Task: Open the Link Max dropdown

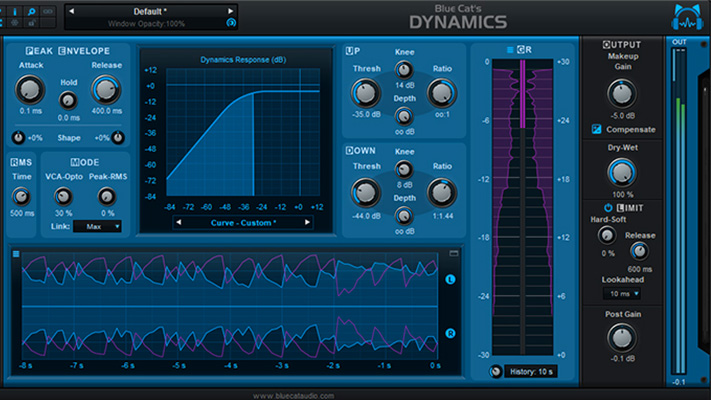Action: pyautogui.click(x=96, y=227)
